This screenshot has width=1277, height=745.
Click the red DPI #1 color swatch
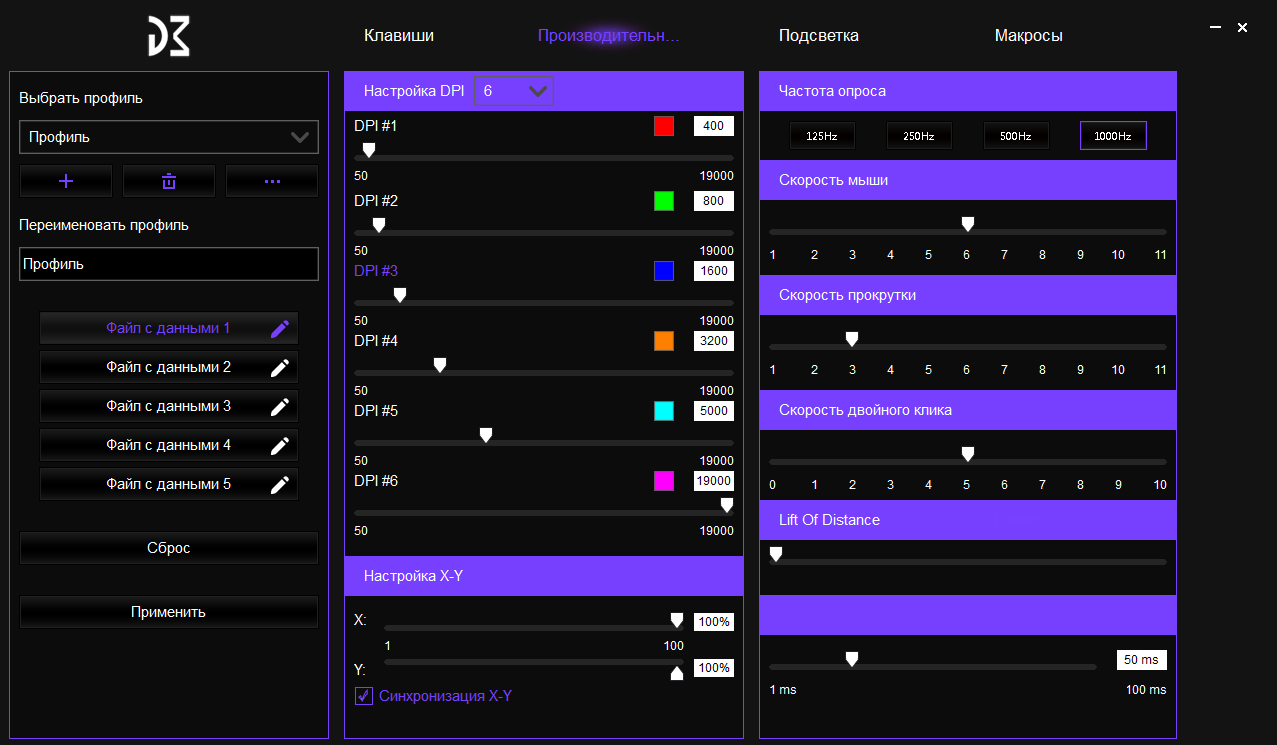[664, 126]
